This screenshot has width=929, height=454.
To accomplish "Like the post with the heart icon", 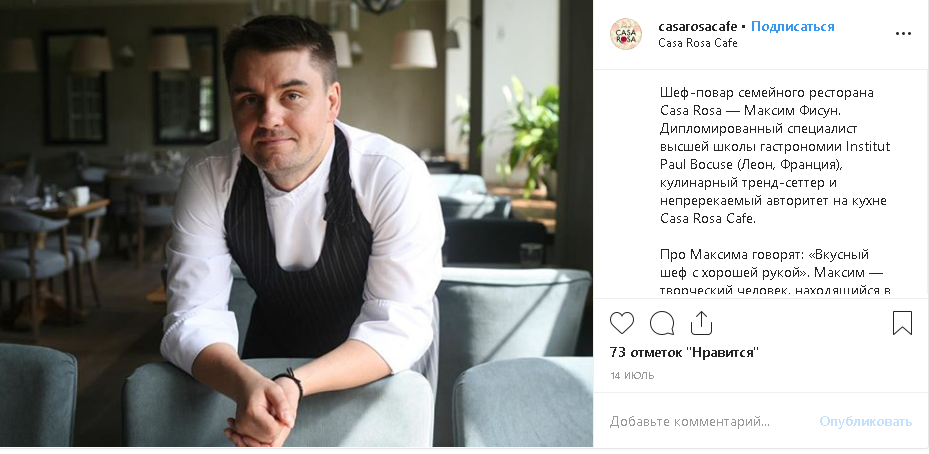I will (x=622, y=323).
